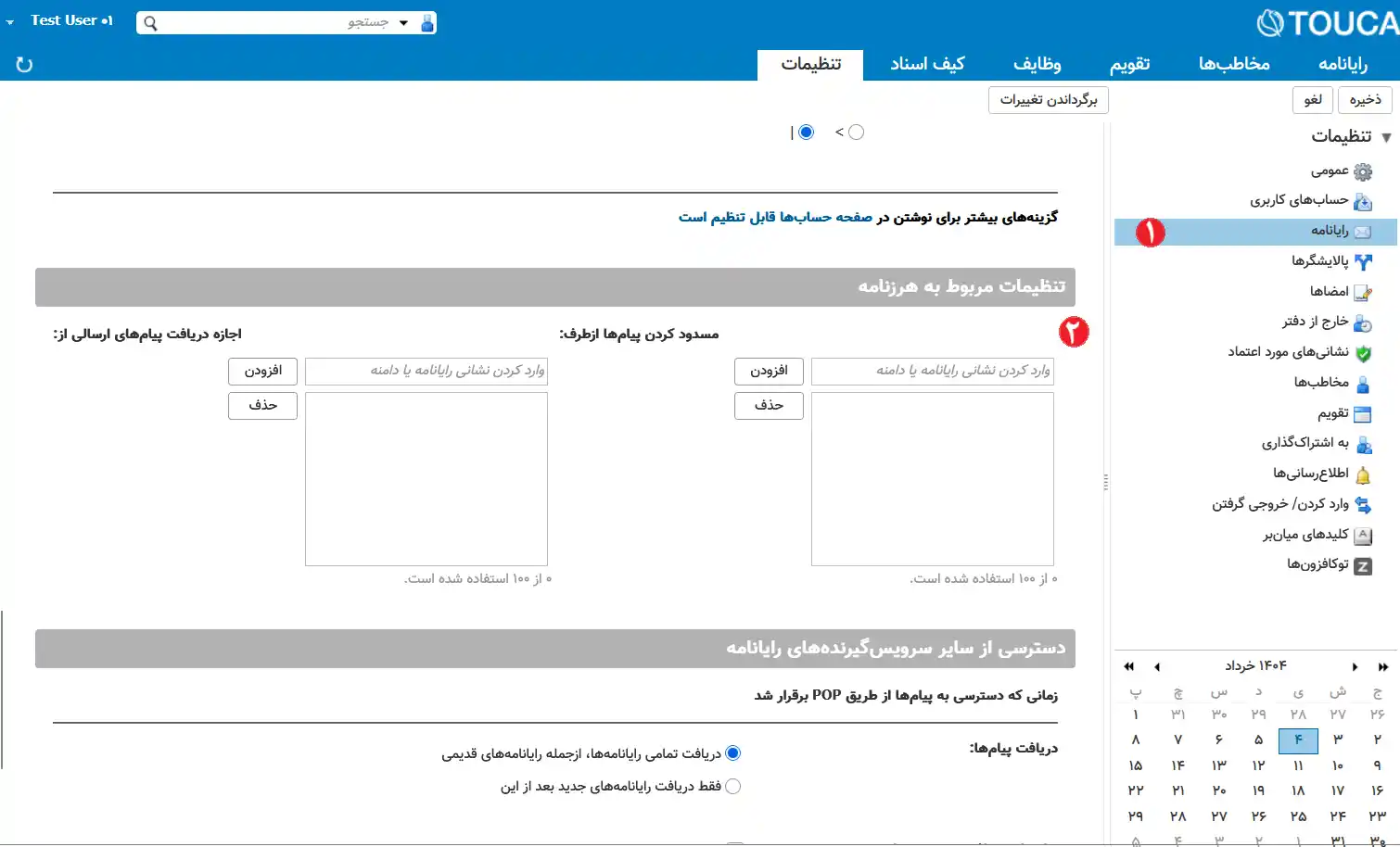Screen dimensions: 1400x847
Task: Switch to مخاطب‌ها tab
Action: click(x=1234, y=64)
